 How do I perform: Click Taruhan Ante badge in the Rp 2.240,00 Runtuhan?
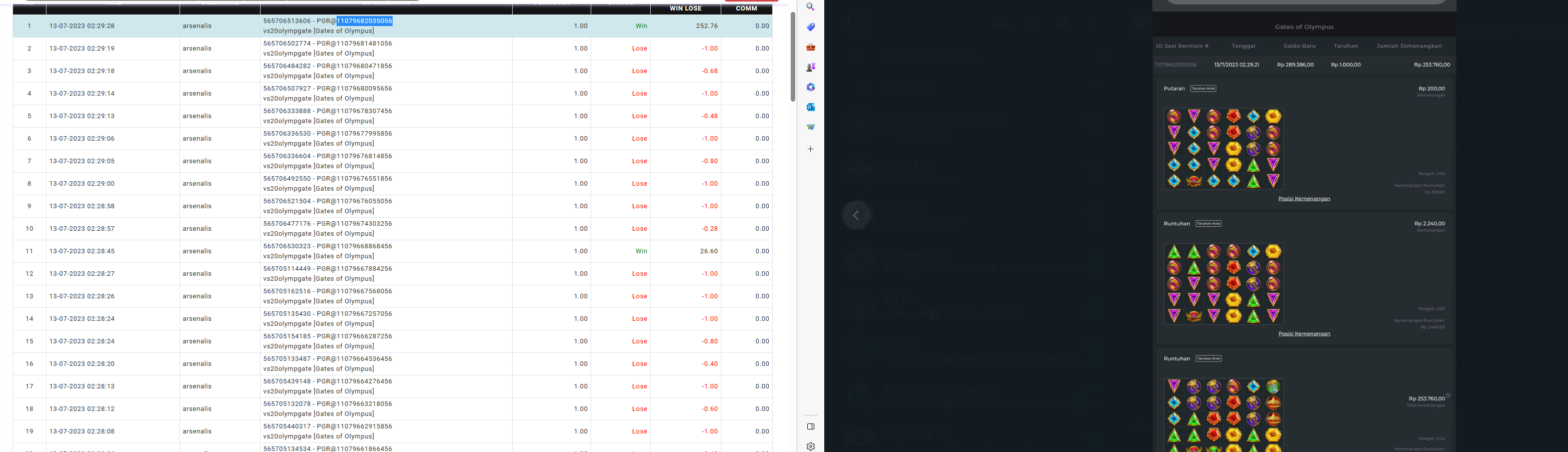click(1208, 224)
